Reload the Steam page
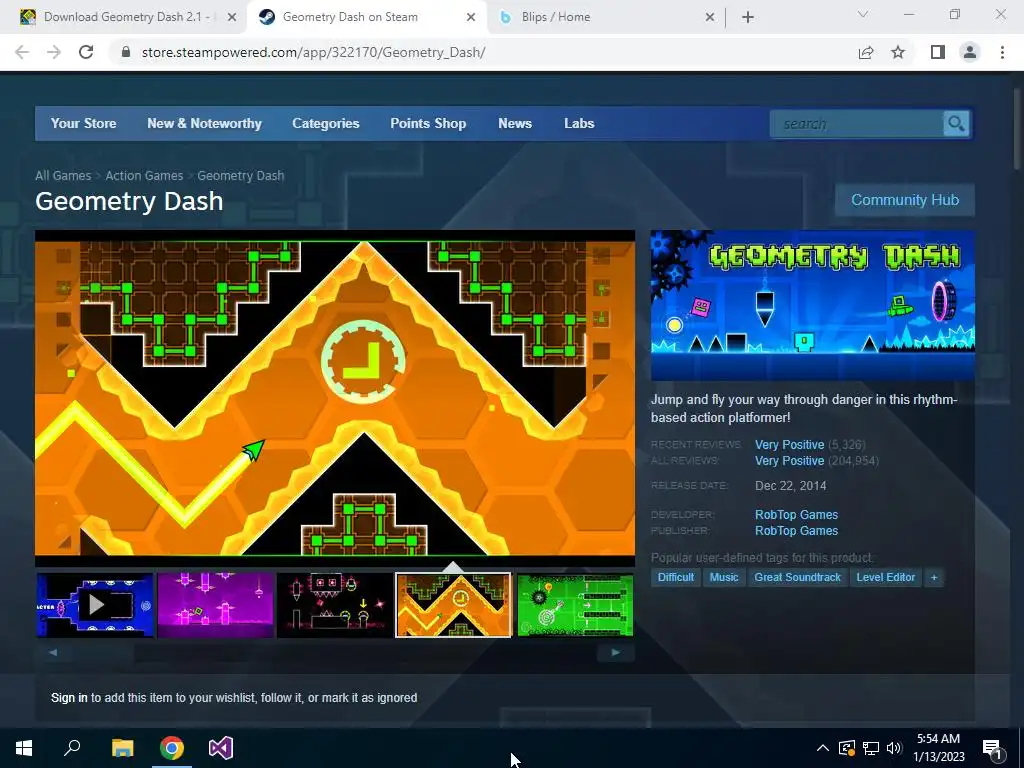This screenshot has width=1024, height=768. (86, 52)
